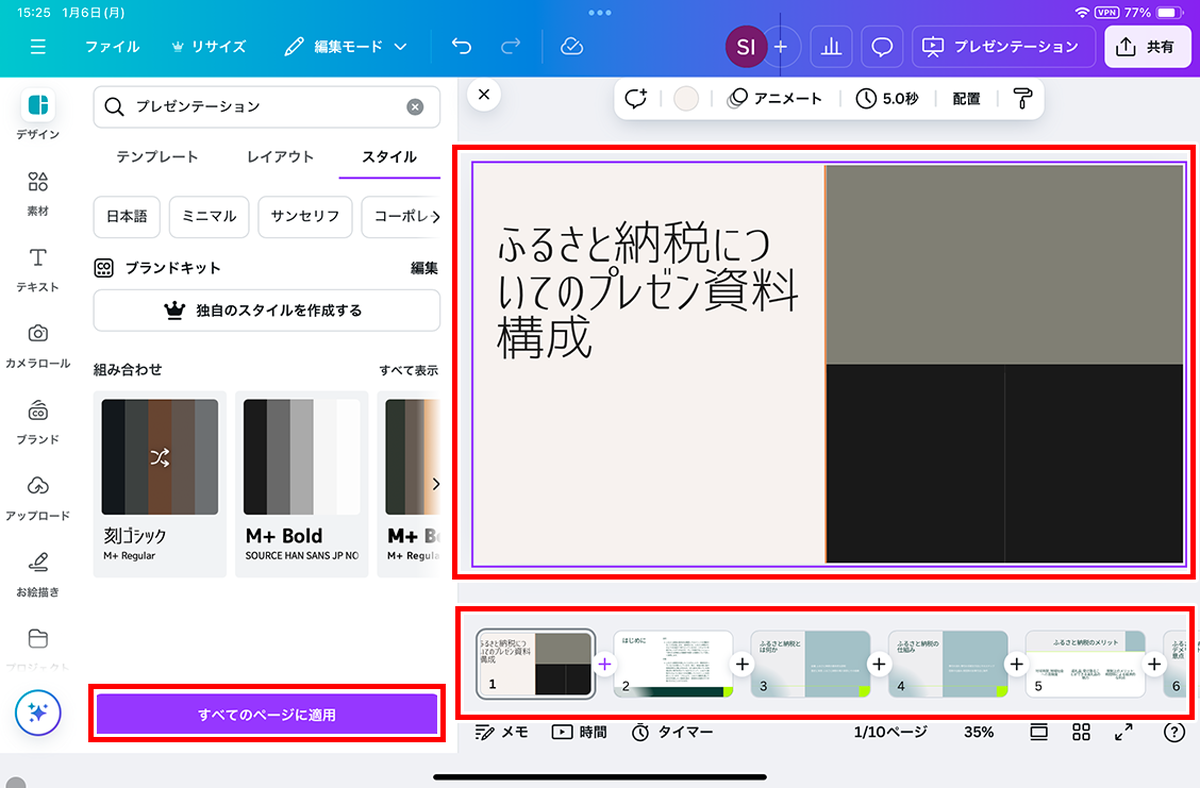Open the analytics bar chart icon
Viewport: 1200px width, 788px height.
tap(831, 47)
